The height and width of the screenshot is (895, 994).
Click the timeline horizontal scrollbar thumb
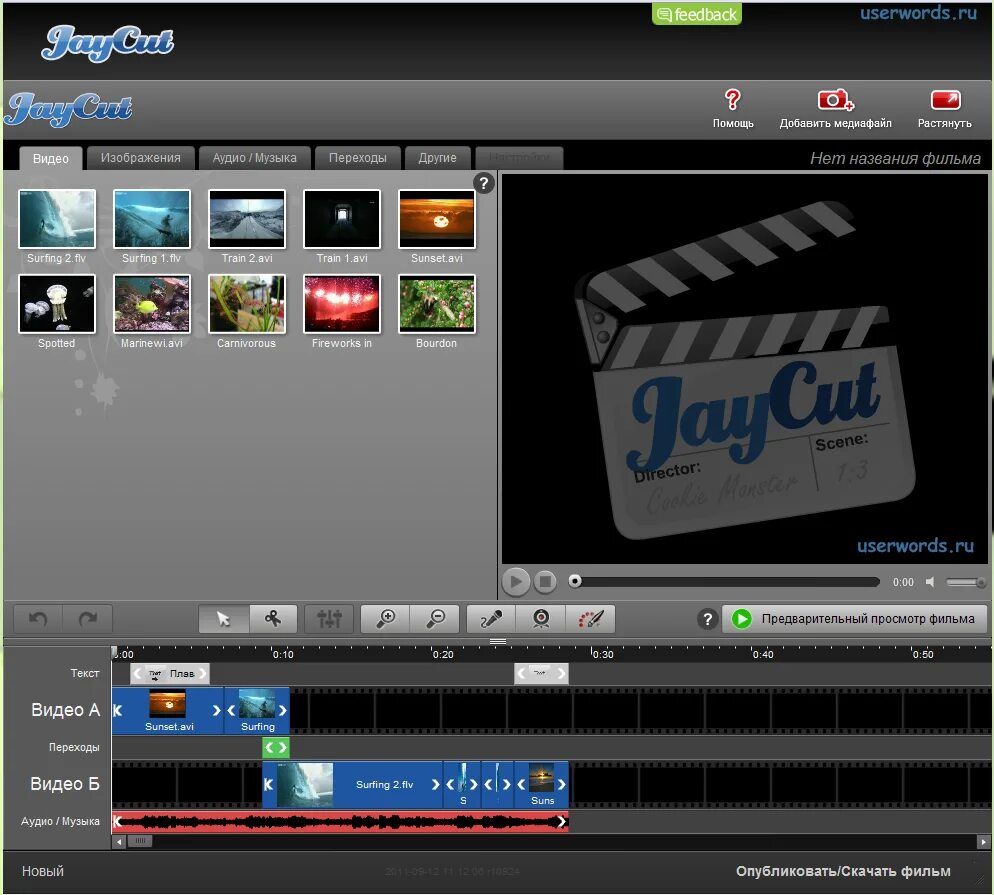click(140, 841)
